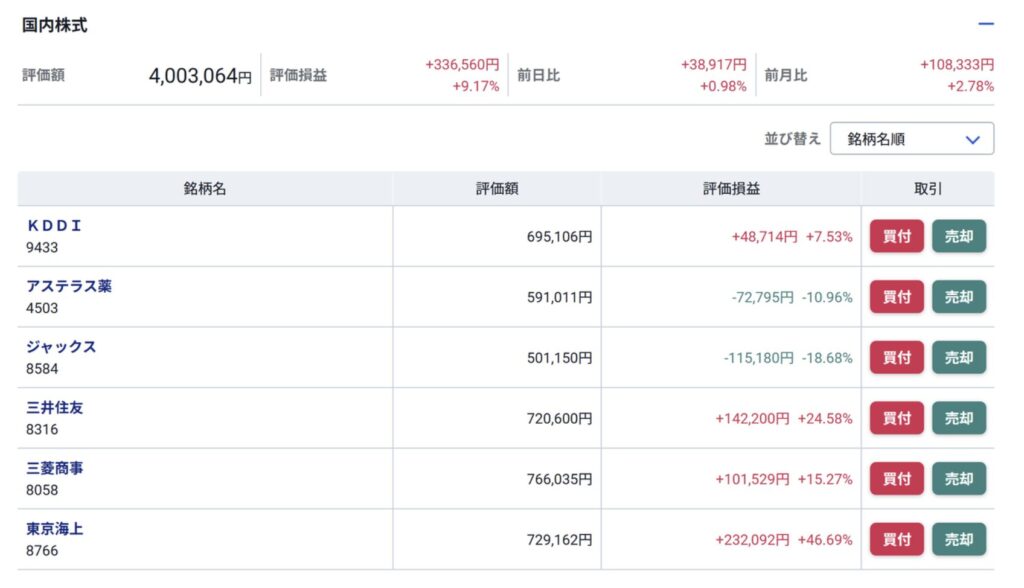
Task: Click the アステラス薬 percentage -10.96%
Action: (827, 297)
